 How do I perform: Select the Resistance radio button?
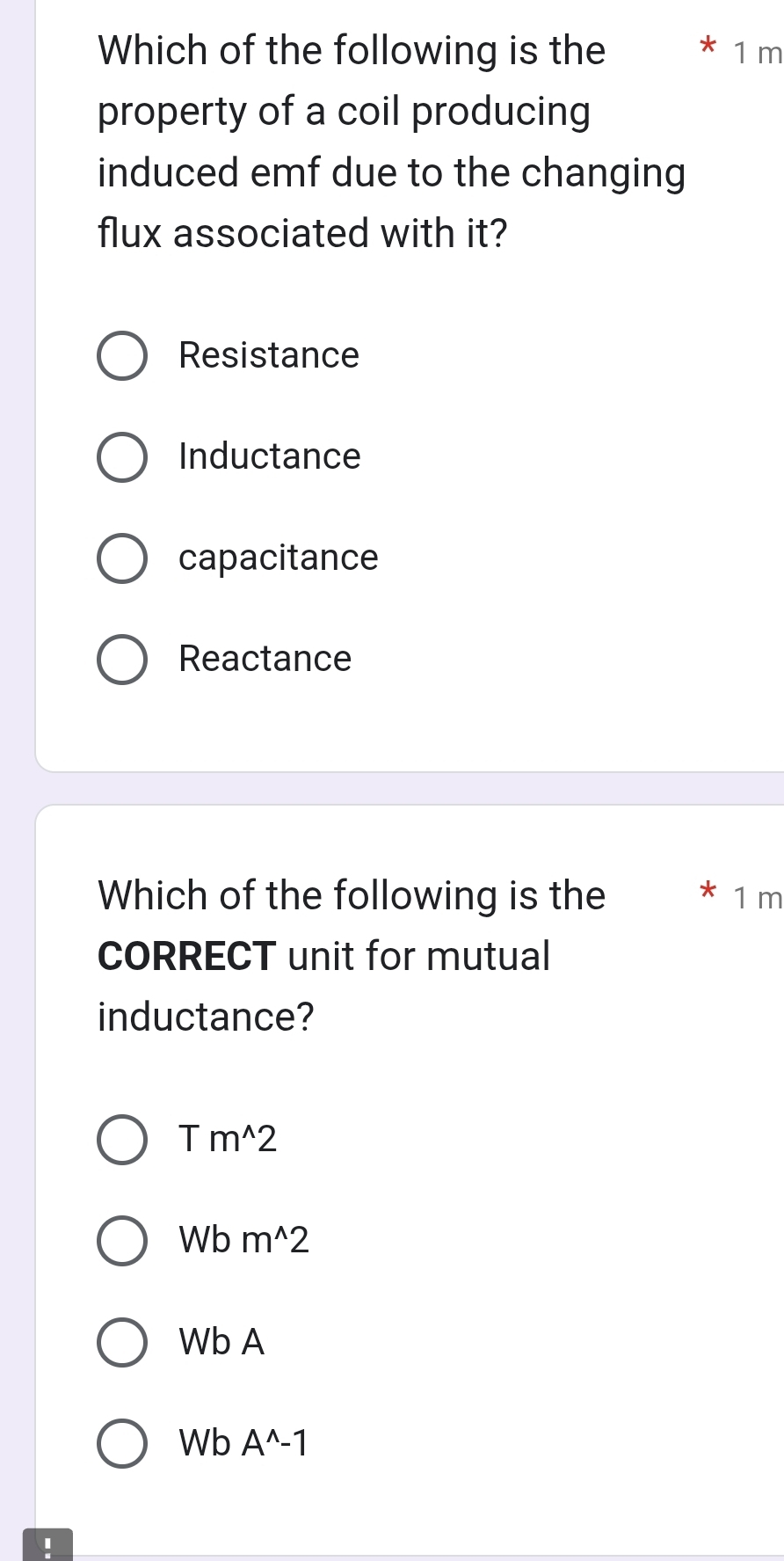click(x=122, y=356)
